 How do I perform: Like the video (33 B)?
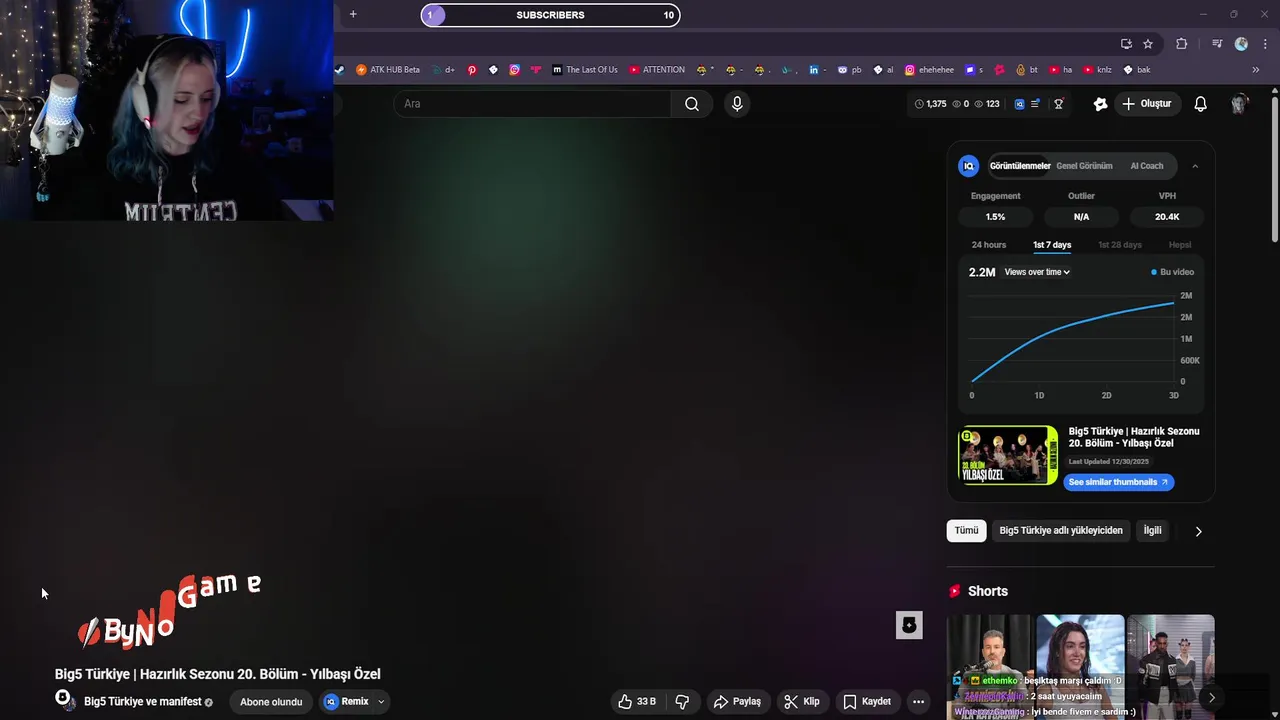pos(636,702)
